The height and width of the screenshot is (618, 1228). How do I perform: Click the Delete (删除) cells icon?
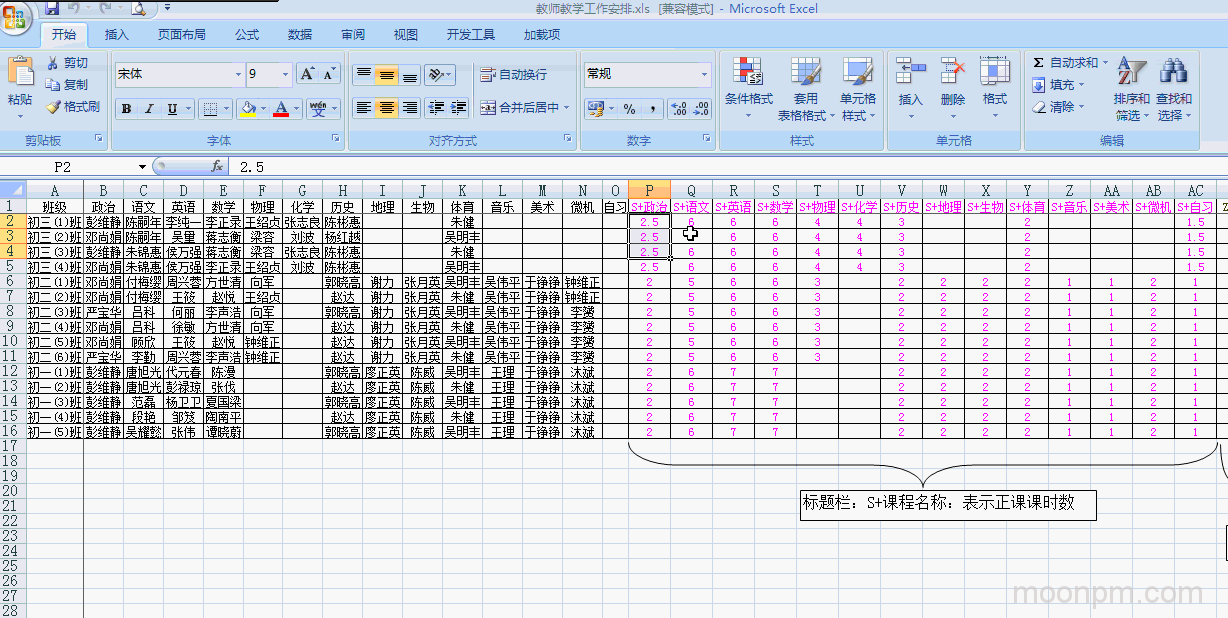[x=953, y=72]
